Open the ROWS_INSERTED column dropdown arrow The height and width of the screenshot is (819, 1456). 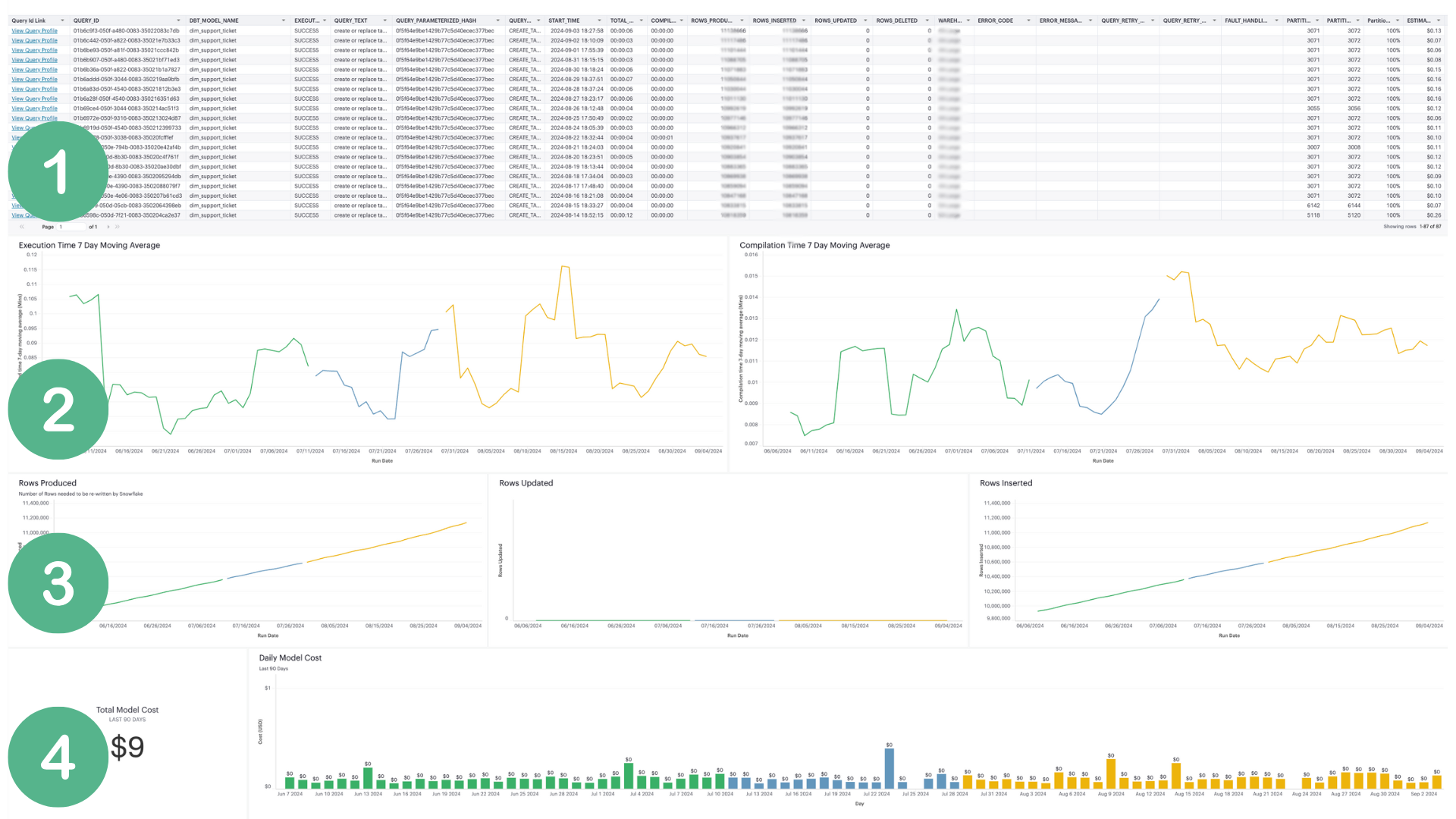(804, 20)
